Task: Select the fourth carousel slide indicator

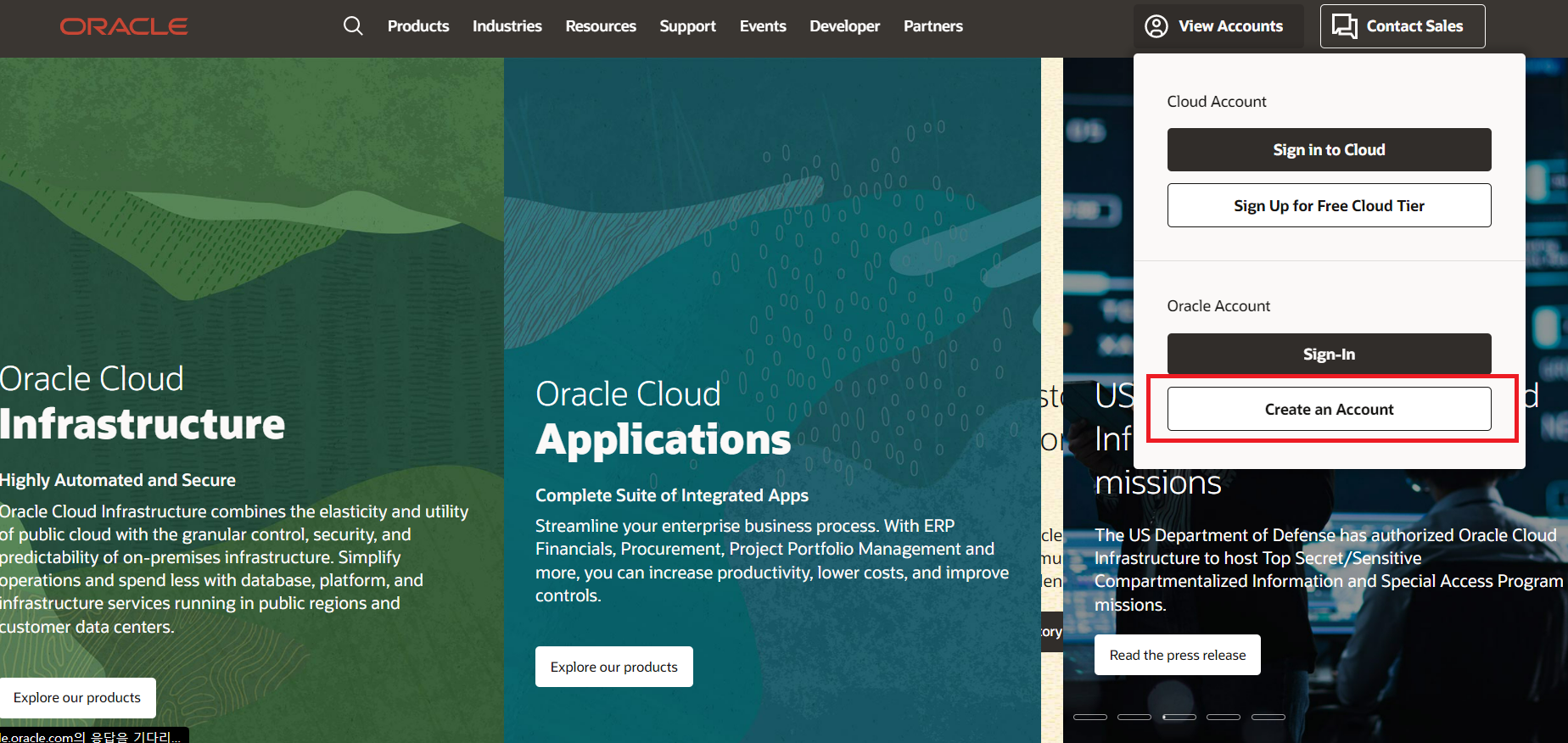Action: tap(1224, 717)
